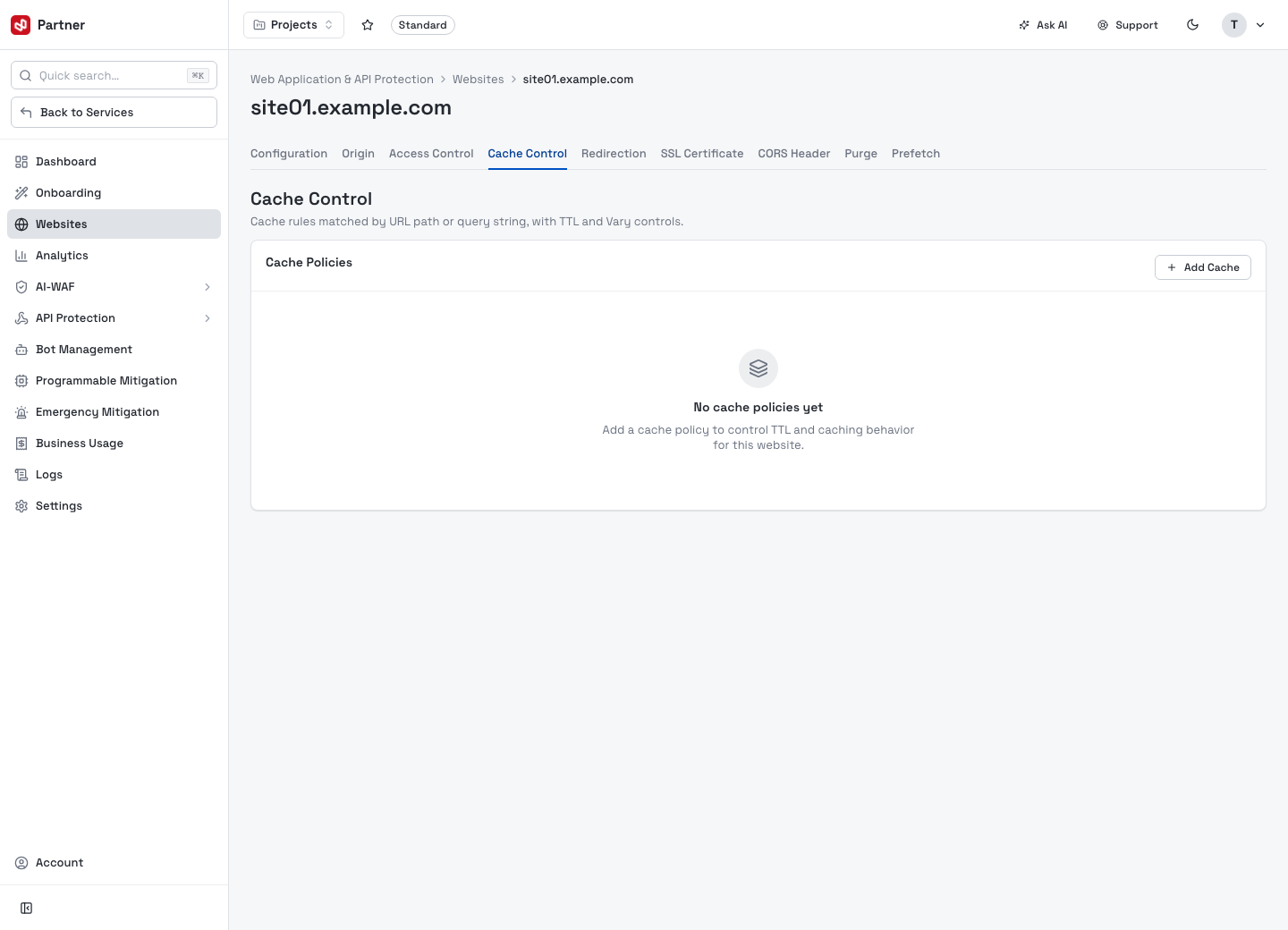Switch to the Redirection tab
The image size is (1288, 930).
[614, 154]
